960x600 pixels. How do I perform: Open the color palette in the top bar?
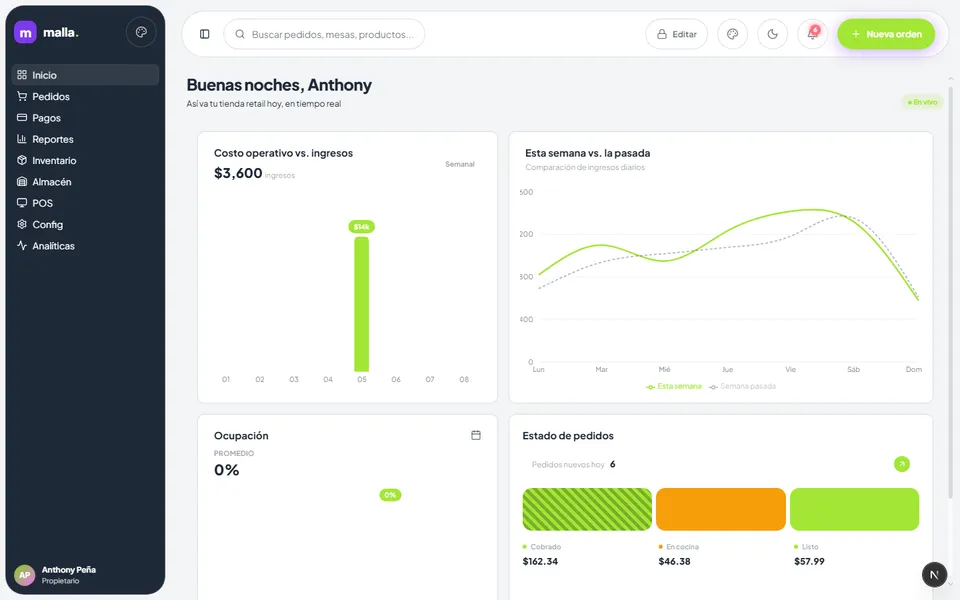[x=732, y=34]
